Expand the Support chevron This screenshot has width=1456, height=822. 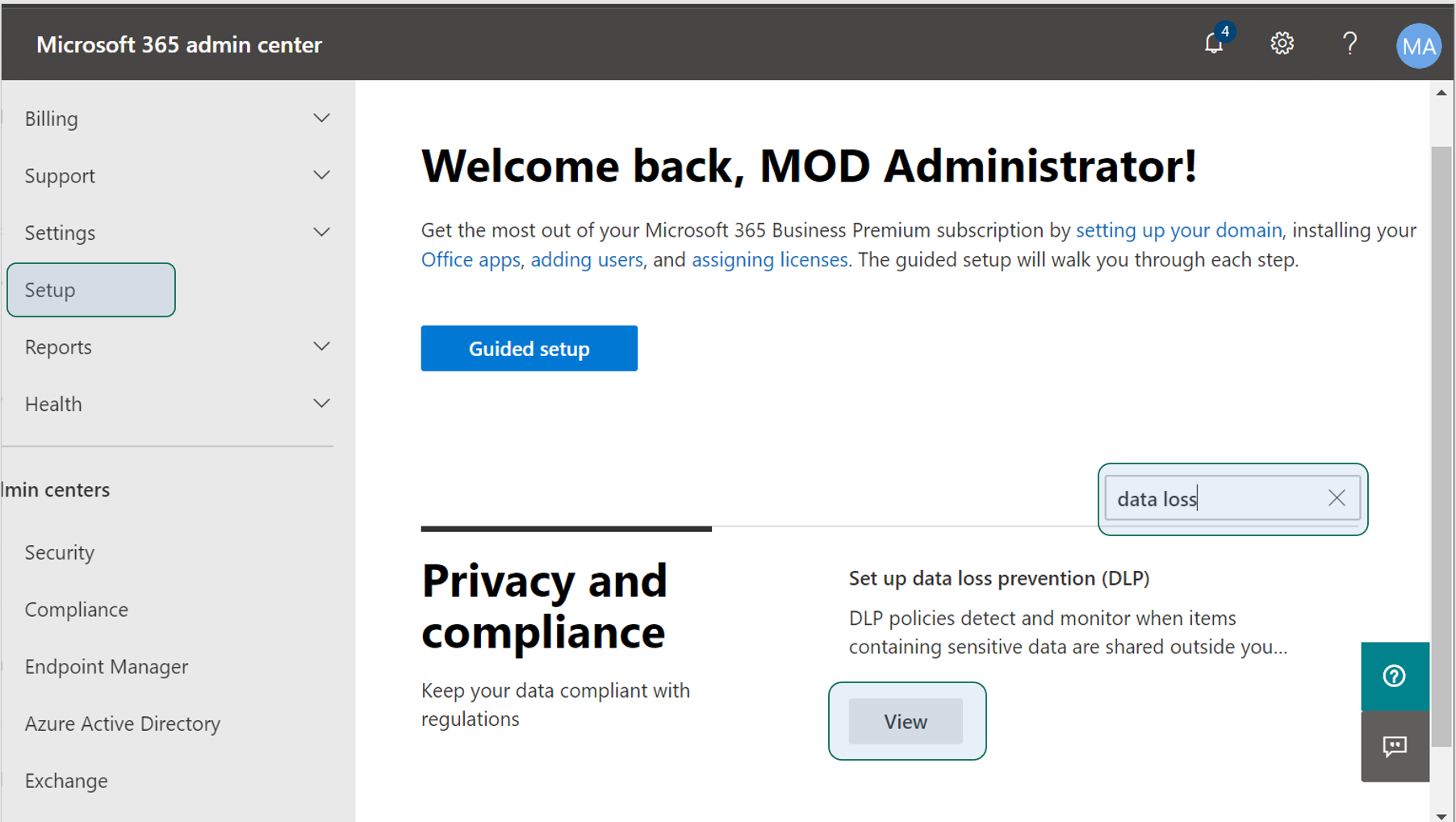[321, 175]
